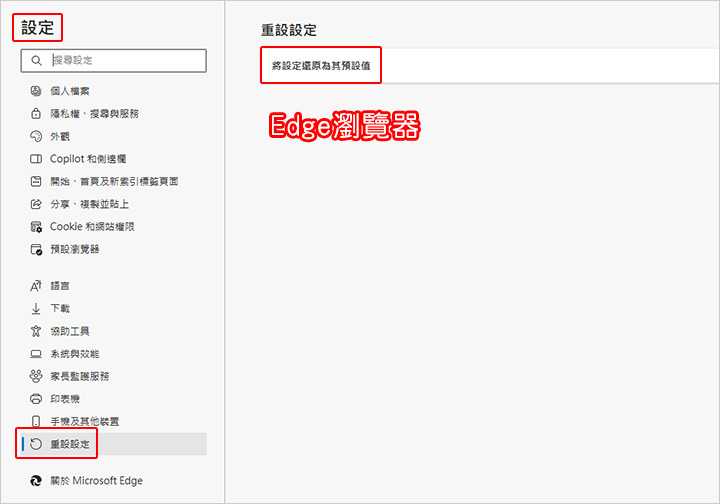Click the 重設設定 section heading
720x504 pixels.
289,30
